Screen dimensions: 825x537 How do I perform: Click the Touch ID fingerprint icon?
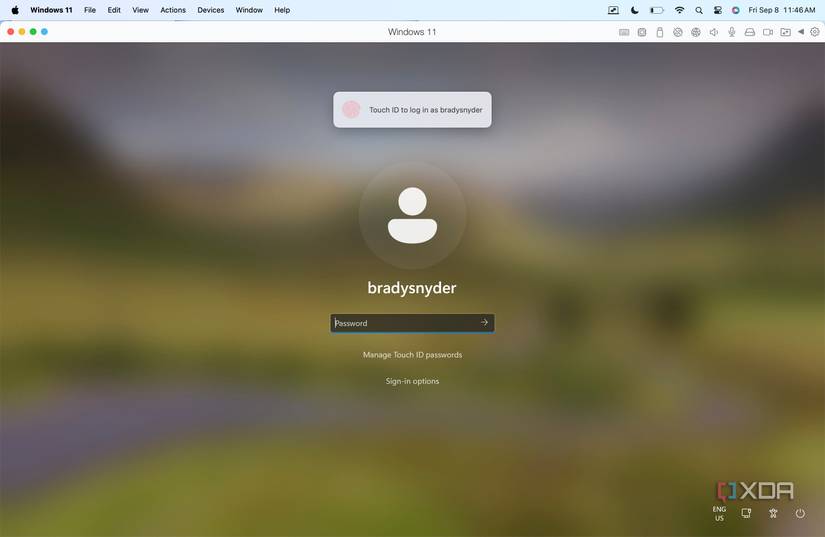point(351,109)
